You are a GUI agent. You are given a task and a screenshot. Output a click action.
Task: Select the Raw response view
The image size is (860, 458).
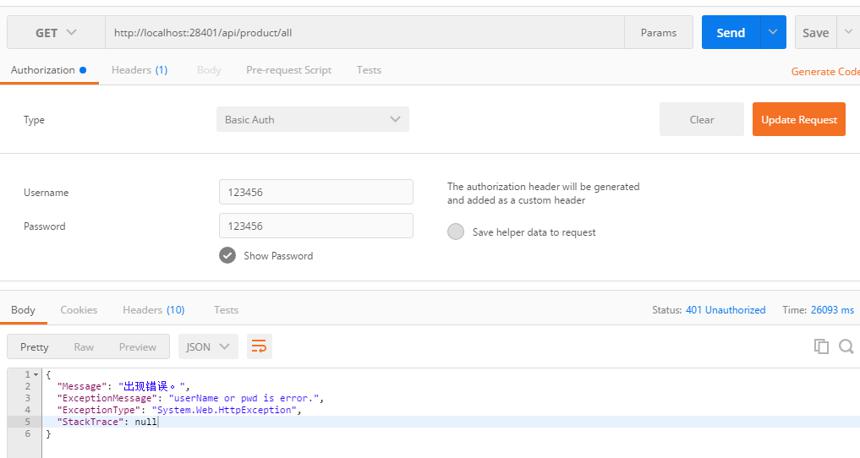(84, 347)
